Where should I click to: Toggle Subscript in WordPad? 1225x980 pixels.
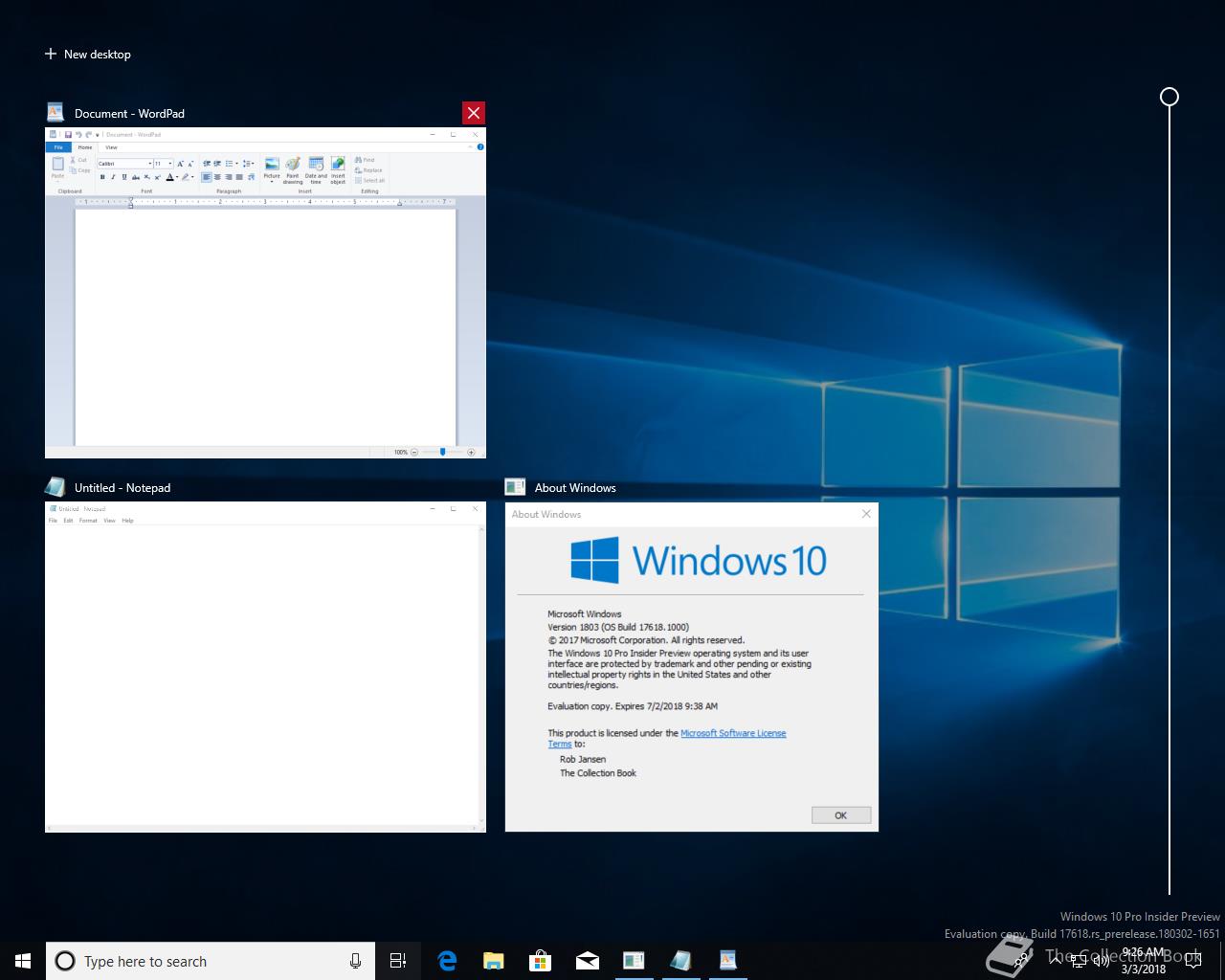[146, 177]
